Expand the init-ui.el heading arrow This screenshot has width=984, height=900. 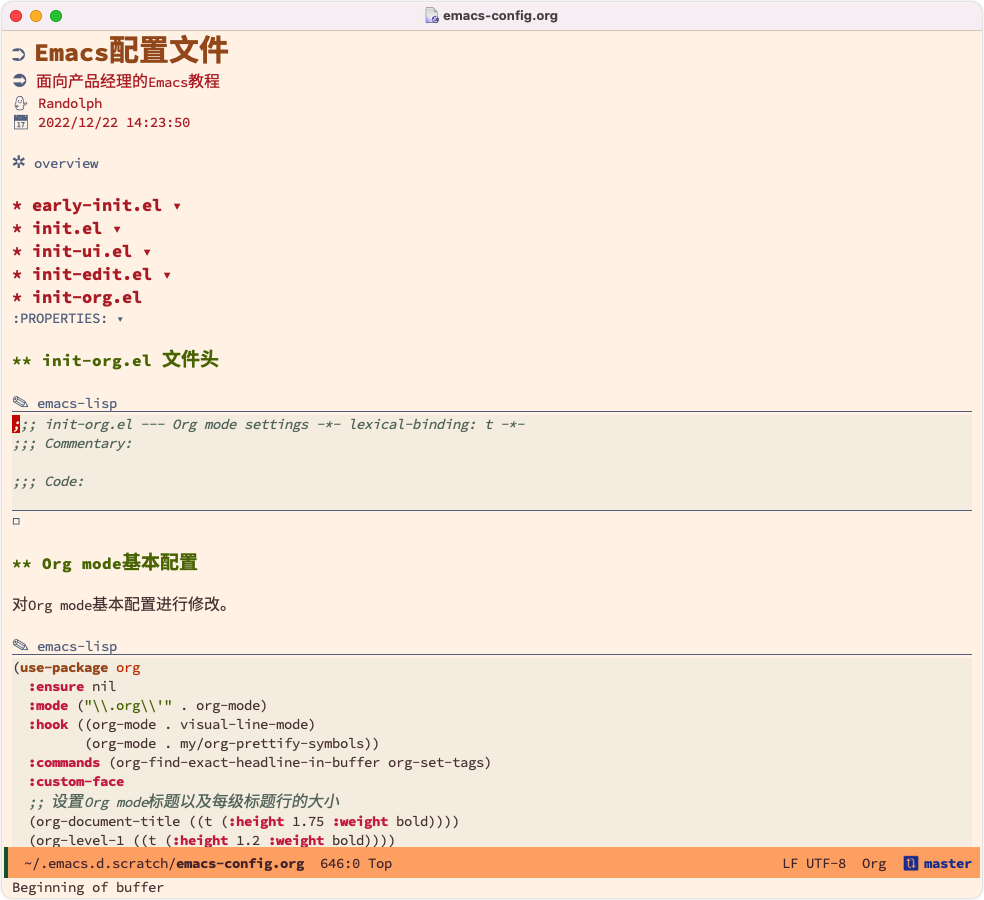click(147, 252)
